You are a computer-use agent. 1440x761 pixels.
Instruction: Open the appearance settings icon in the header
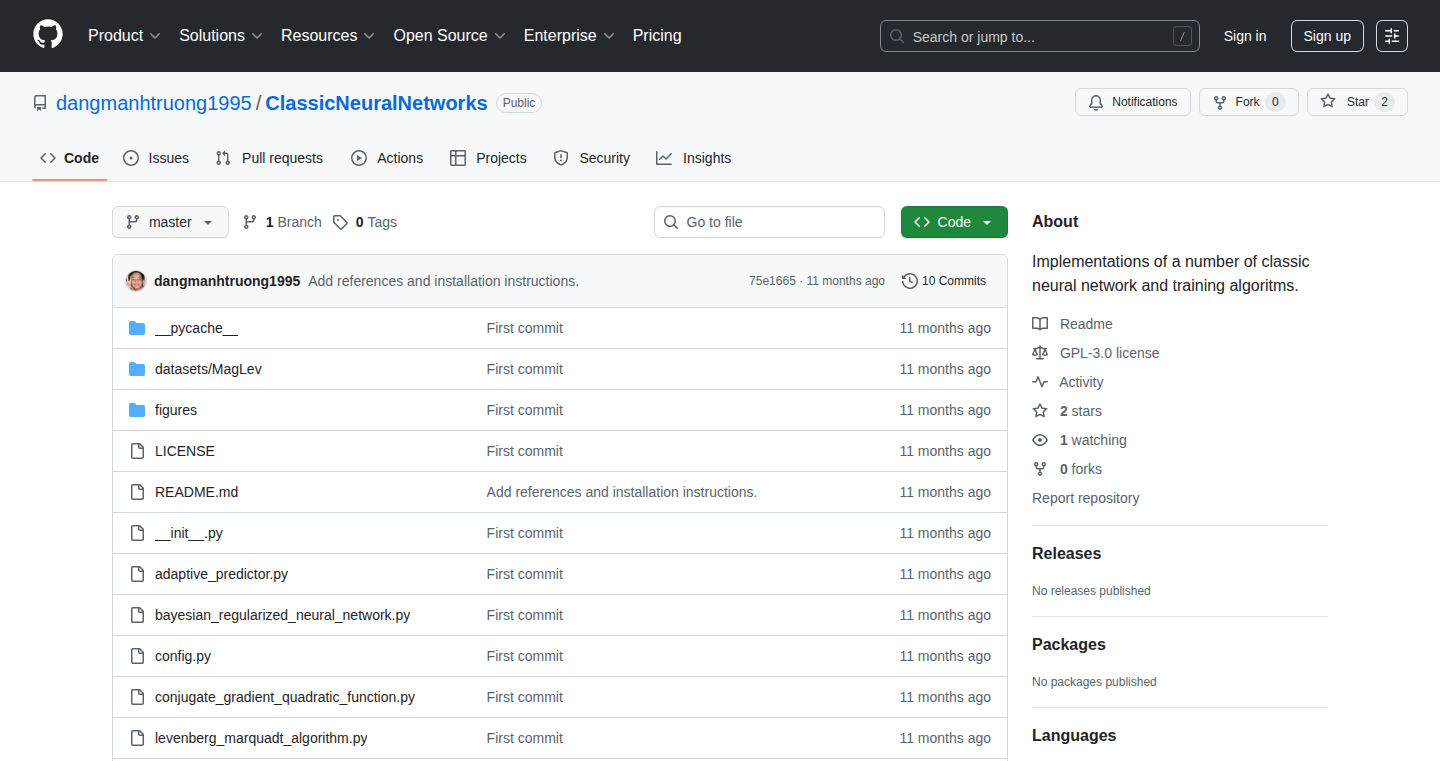coord(1392,36)
